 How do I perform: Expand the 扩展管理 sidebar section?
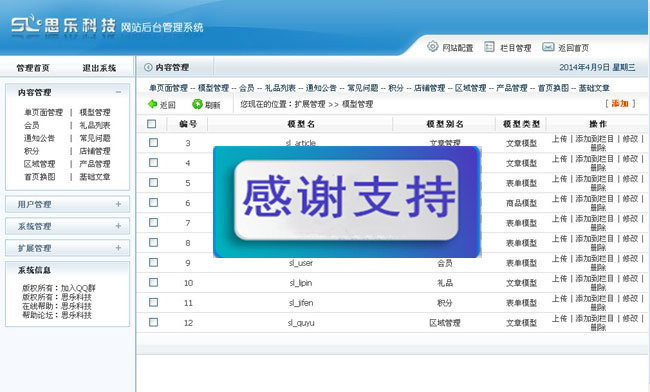coord(119,248)
